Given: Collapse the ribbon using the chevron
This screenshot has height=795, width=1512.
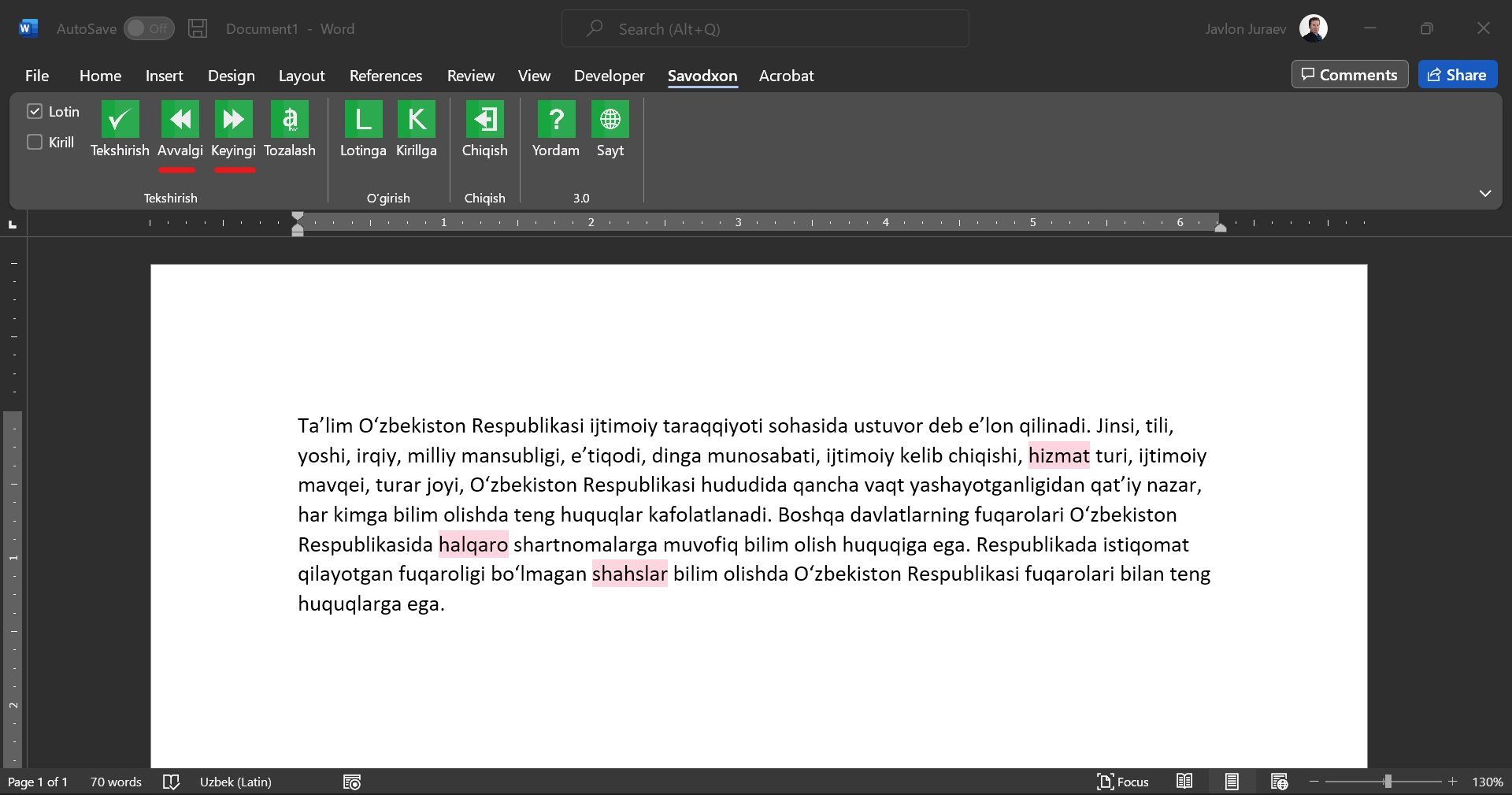Looking at the screenshot, I should pos(1484,194).
